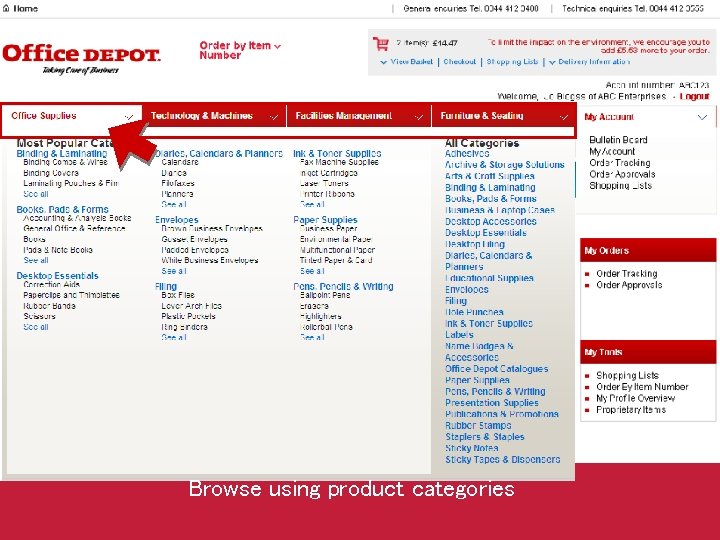Select Ink & Toner Supplies popular heading
Image resolution: width=720 pixels, height=540 pixels.
coord(337,153)
